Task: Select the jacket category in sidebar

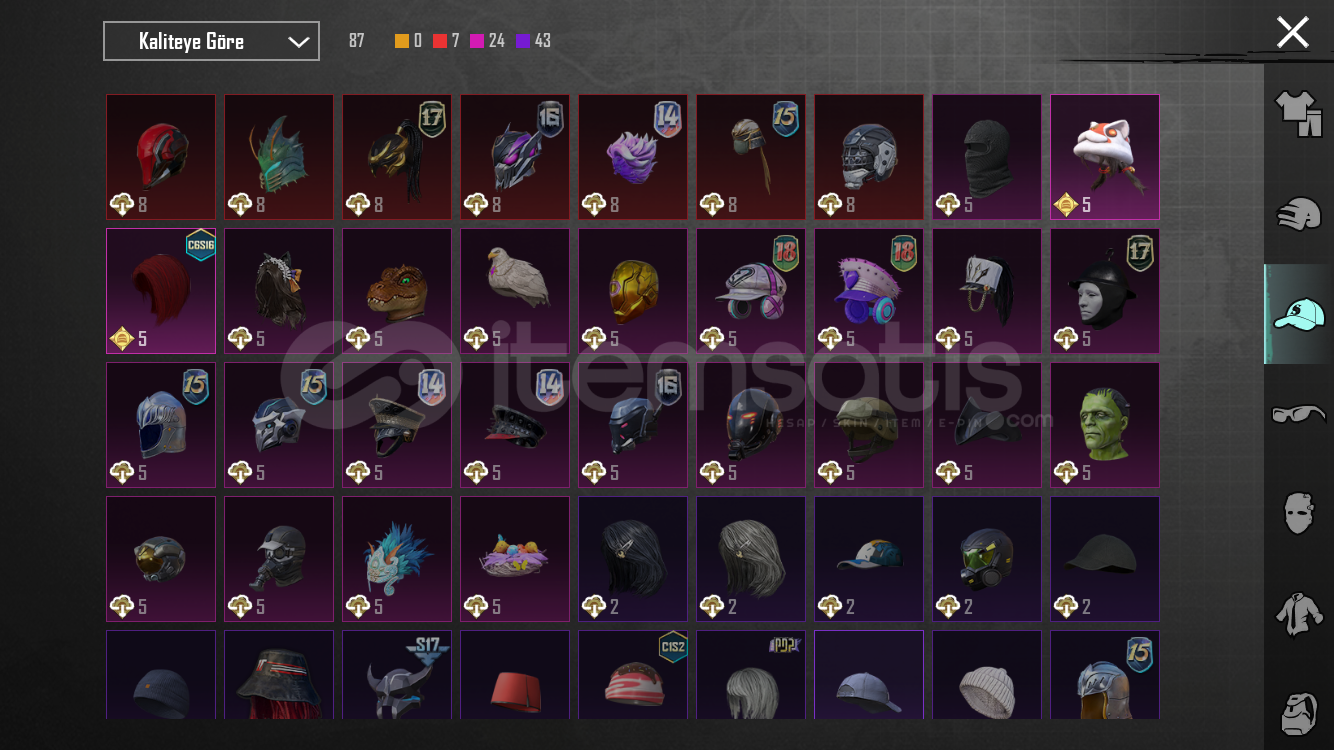Action: (1298, 613)
